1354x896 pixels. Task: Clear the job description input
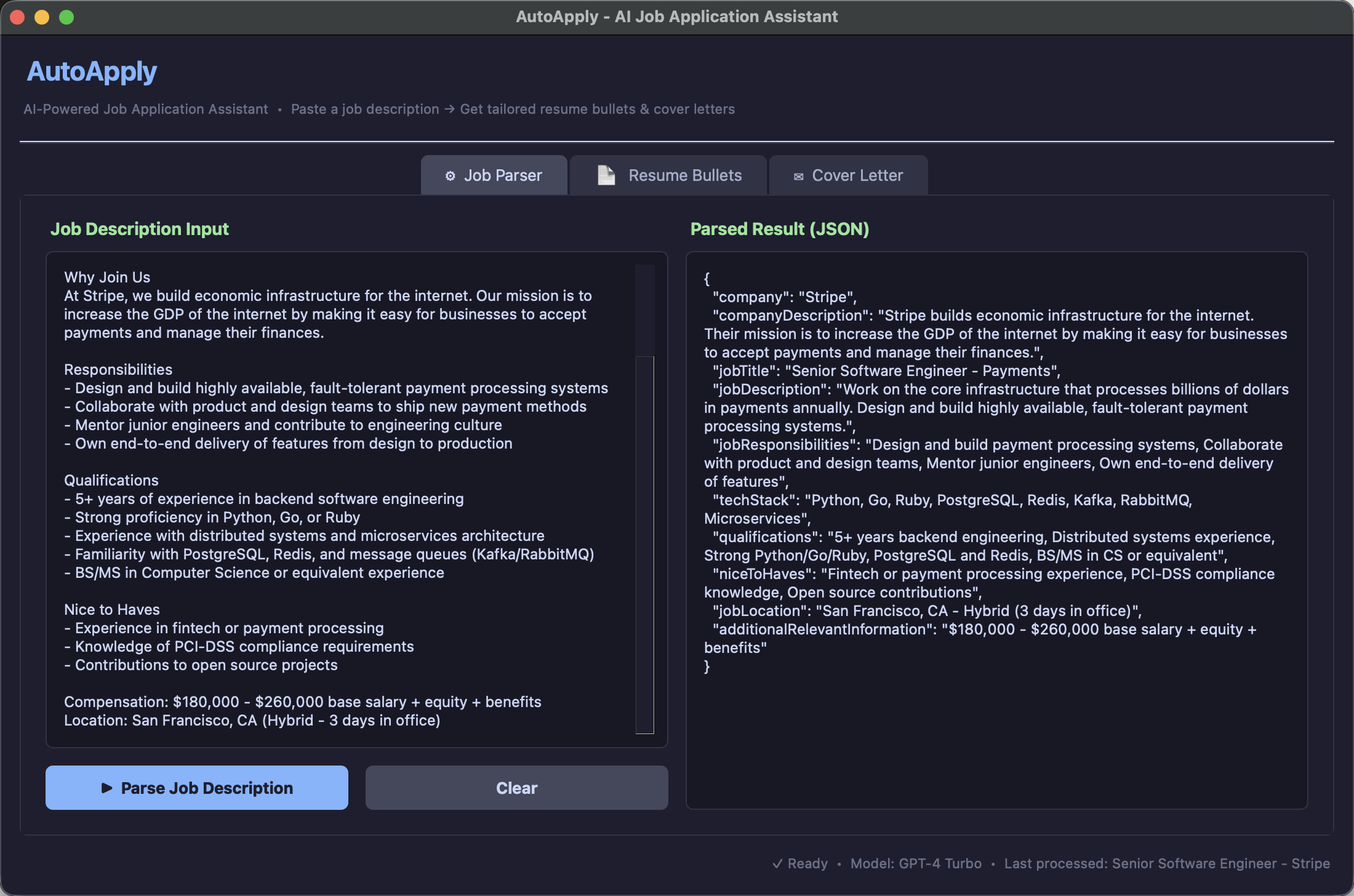516,788
